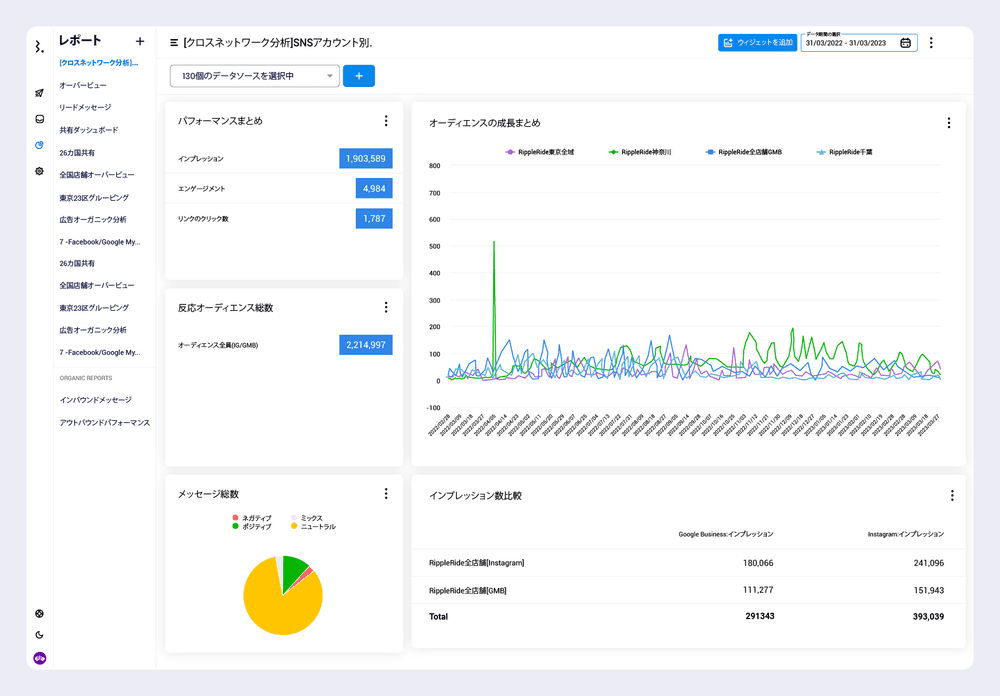
Task: Open the inbox icon in left sidebar
Action: click(x=39, y=119)
